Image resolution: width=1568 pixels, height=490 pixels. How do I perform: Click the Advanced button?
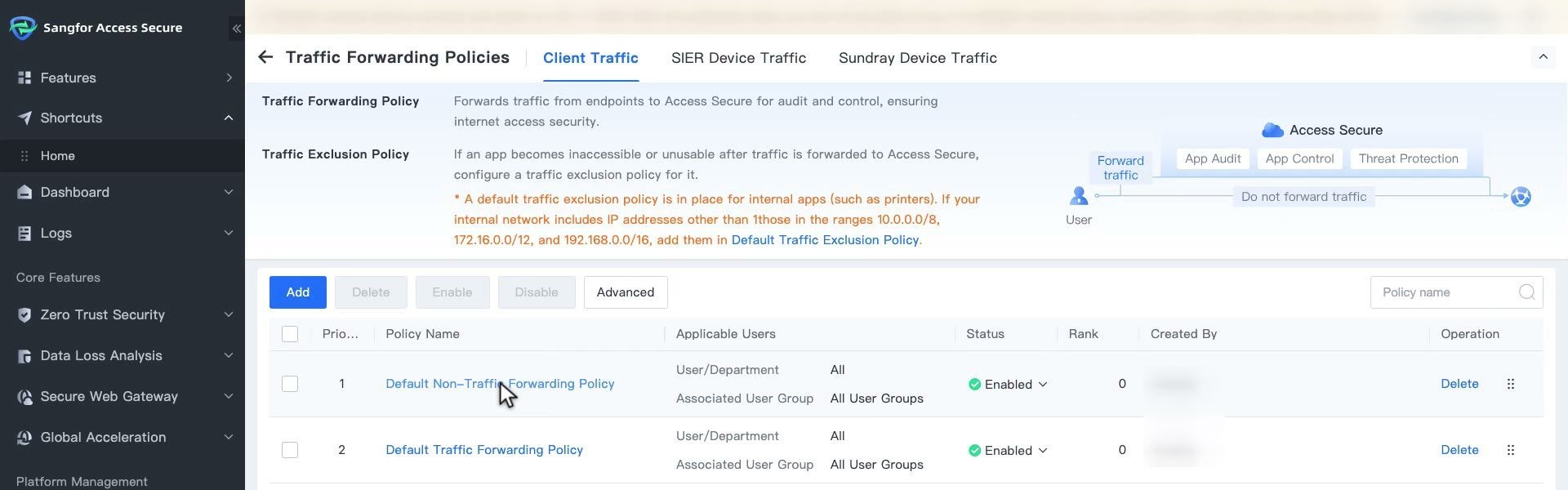point(626,292)
